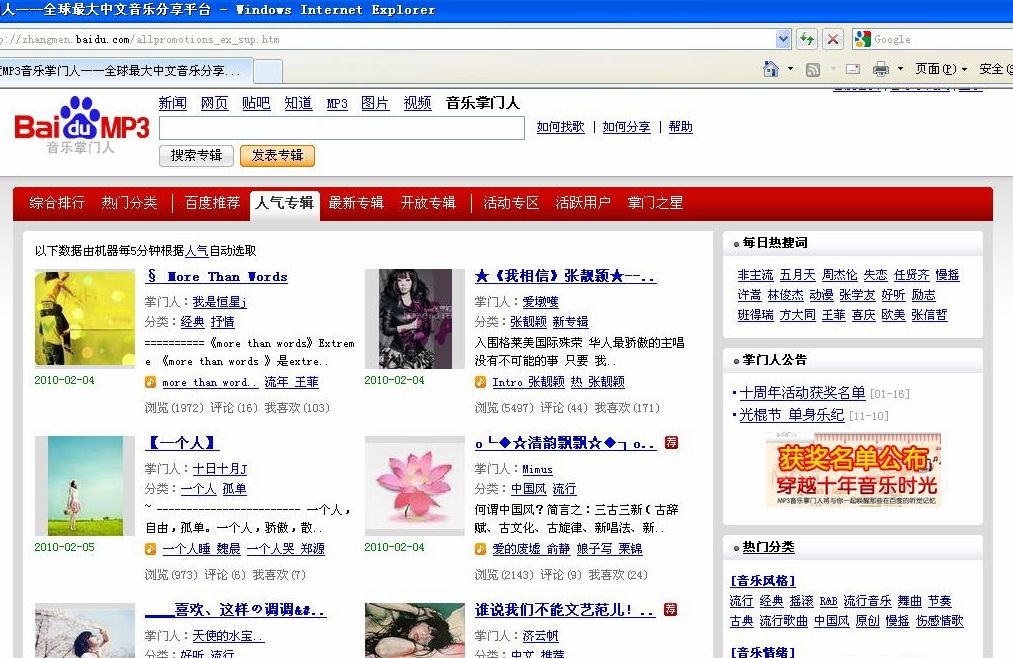Select the 活跃用户 tab

pos(583,203)
